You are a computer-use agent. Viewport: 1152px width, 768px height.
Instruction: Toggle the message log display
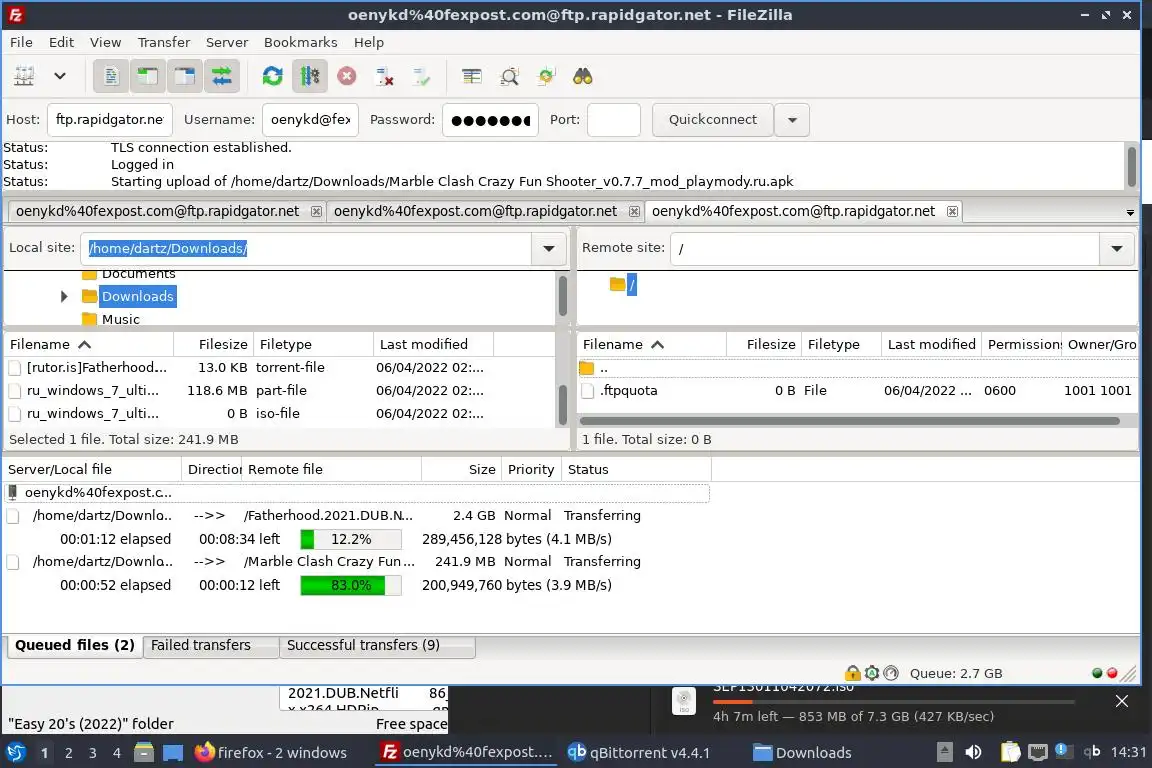click(x=111, y=76)
